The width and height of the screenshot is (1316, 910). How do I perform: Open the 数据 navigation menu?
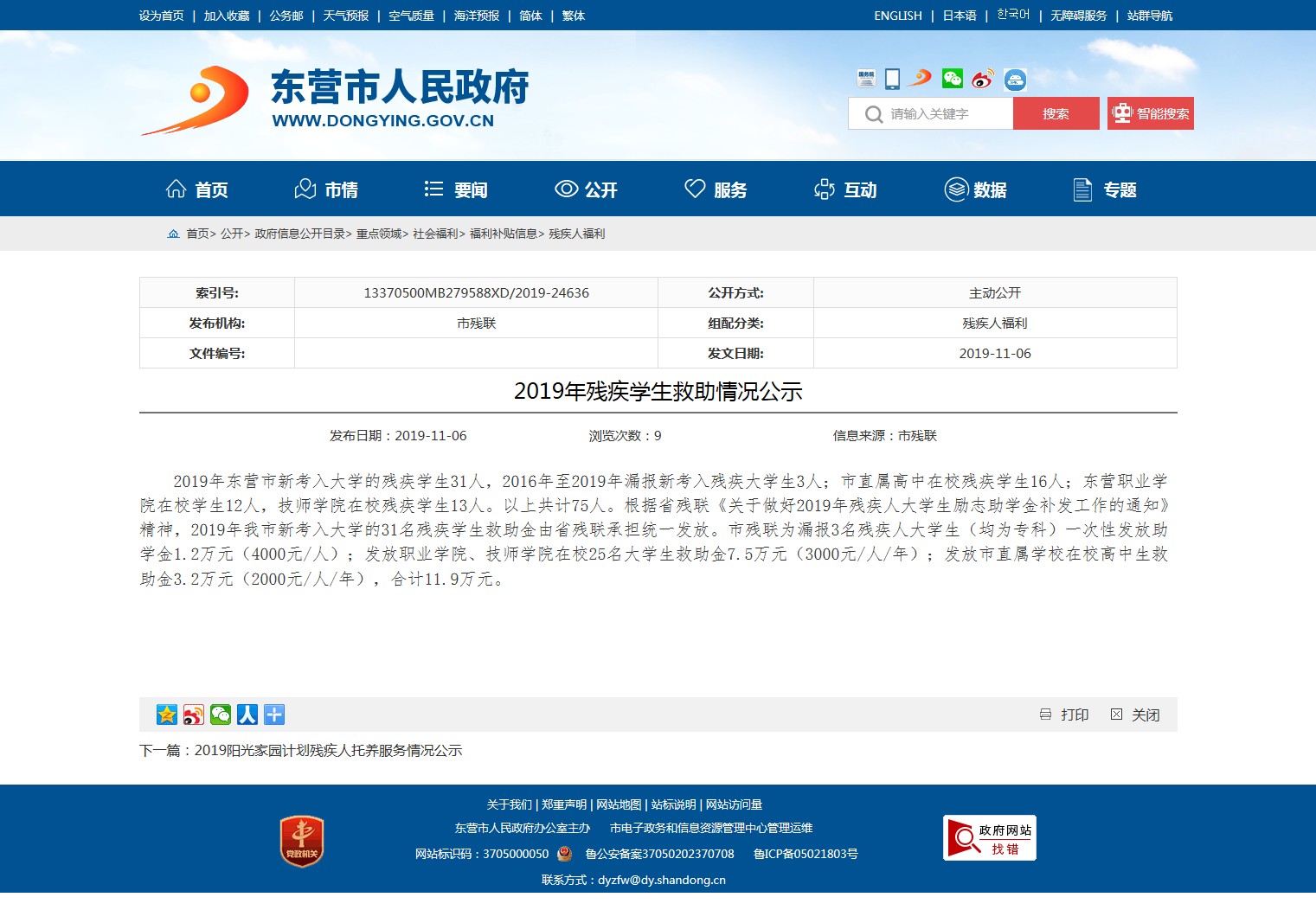pyautogui.click(x=975, y=189)
